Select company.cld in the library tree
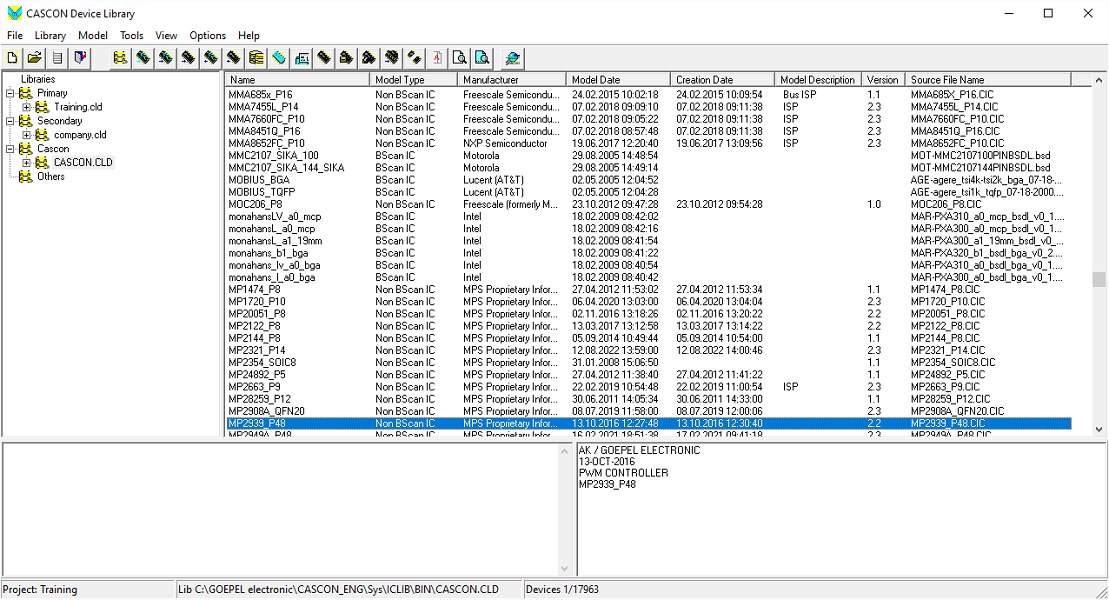 80,134
